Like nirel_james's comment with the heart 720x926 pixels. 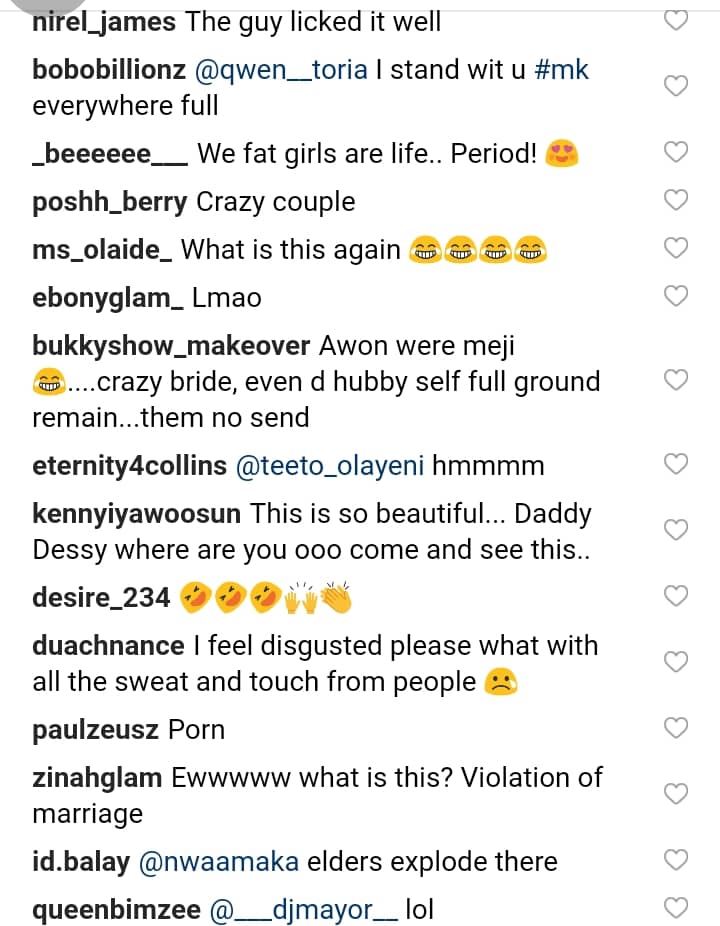pyautogui.click(x=677, y=20)
